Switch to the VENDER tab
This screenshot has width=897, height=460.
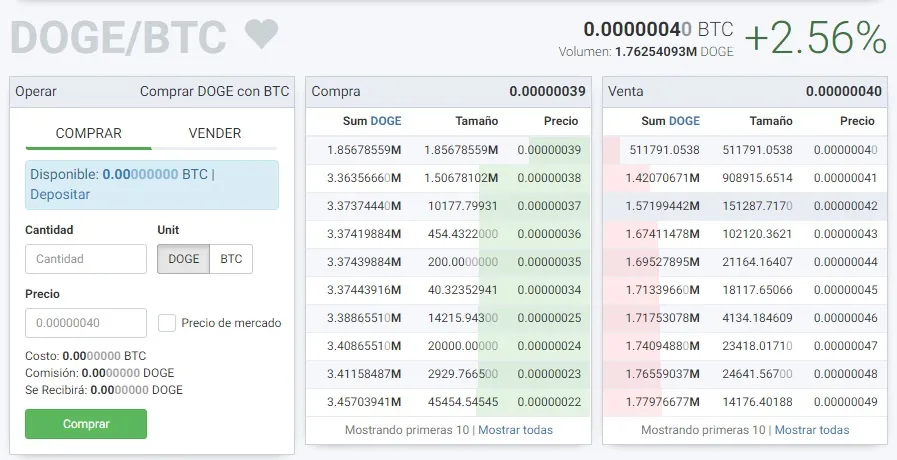tap(215, 133)
